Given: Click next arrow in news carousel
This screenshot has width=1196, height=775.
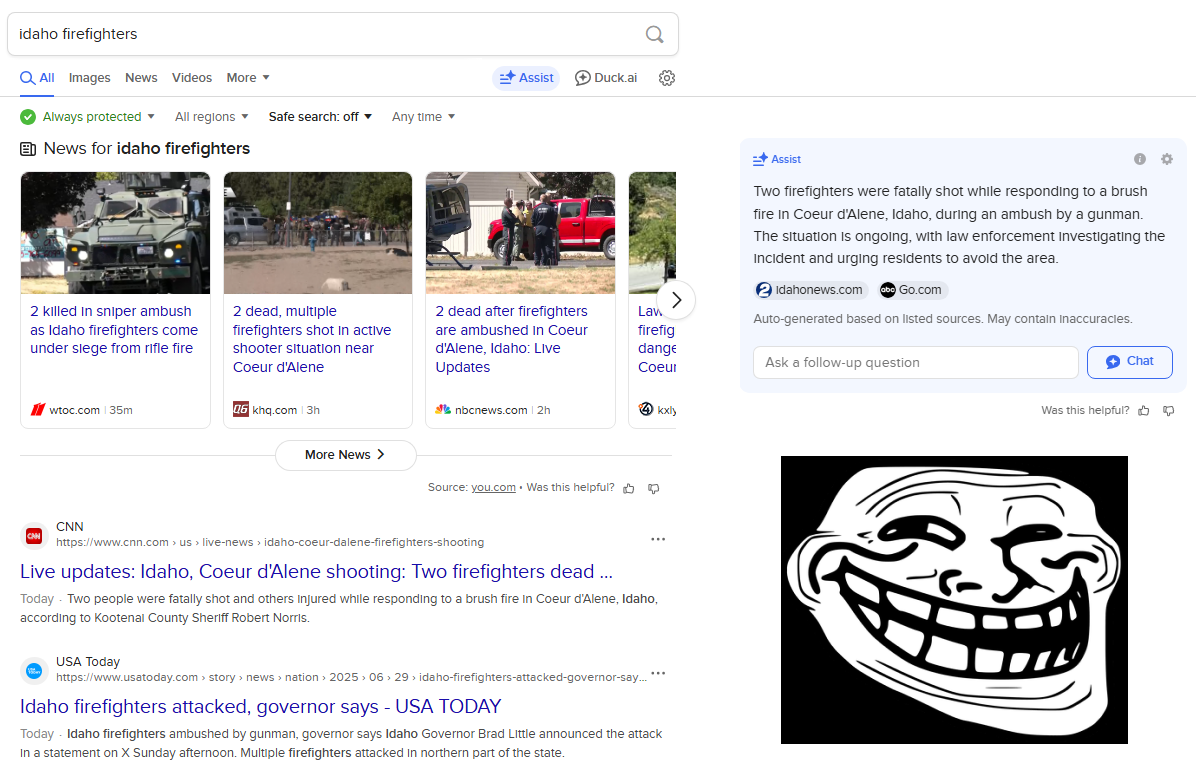Looking at the screenshot, I should tap(676, 300).
